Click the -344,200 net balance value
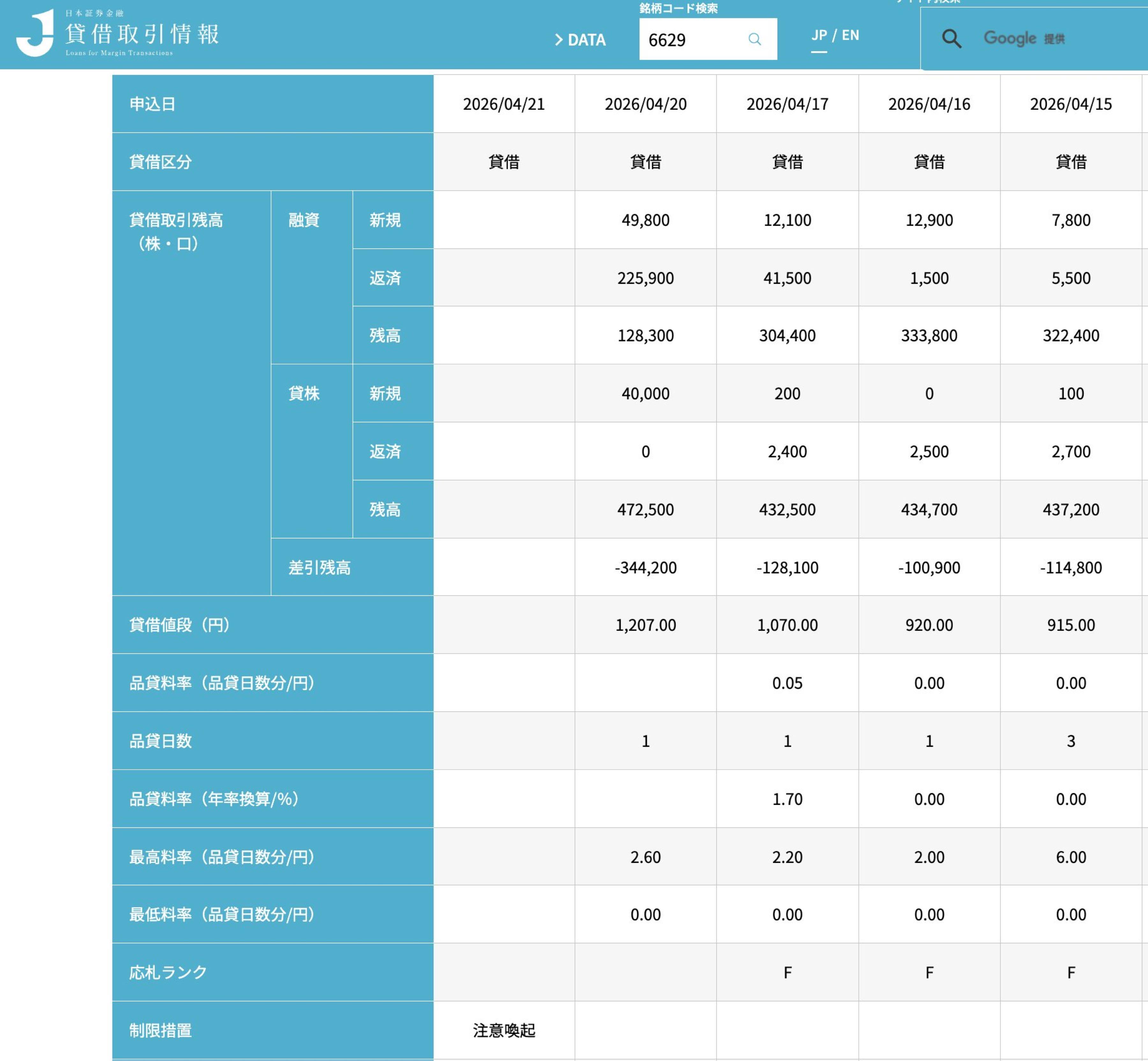Viewport: 1148px width, 1061px height. (x=645, y=567)
